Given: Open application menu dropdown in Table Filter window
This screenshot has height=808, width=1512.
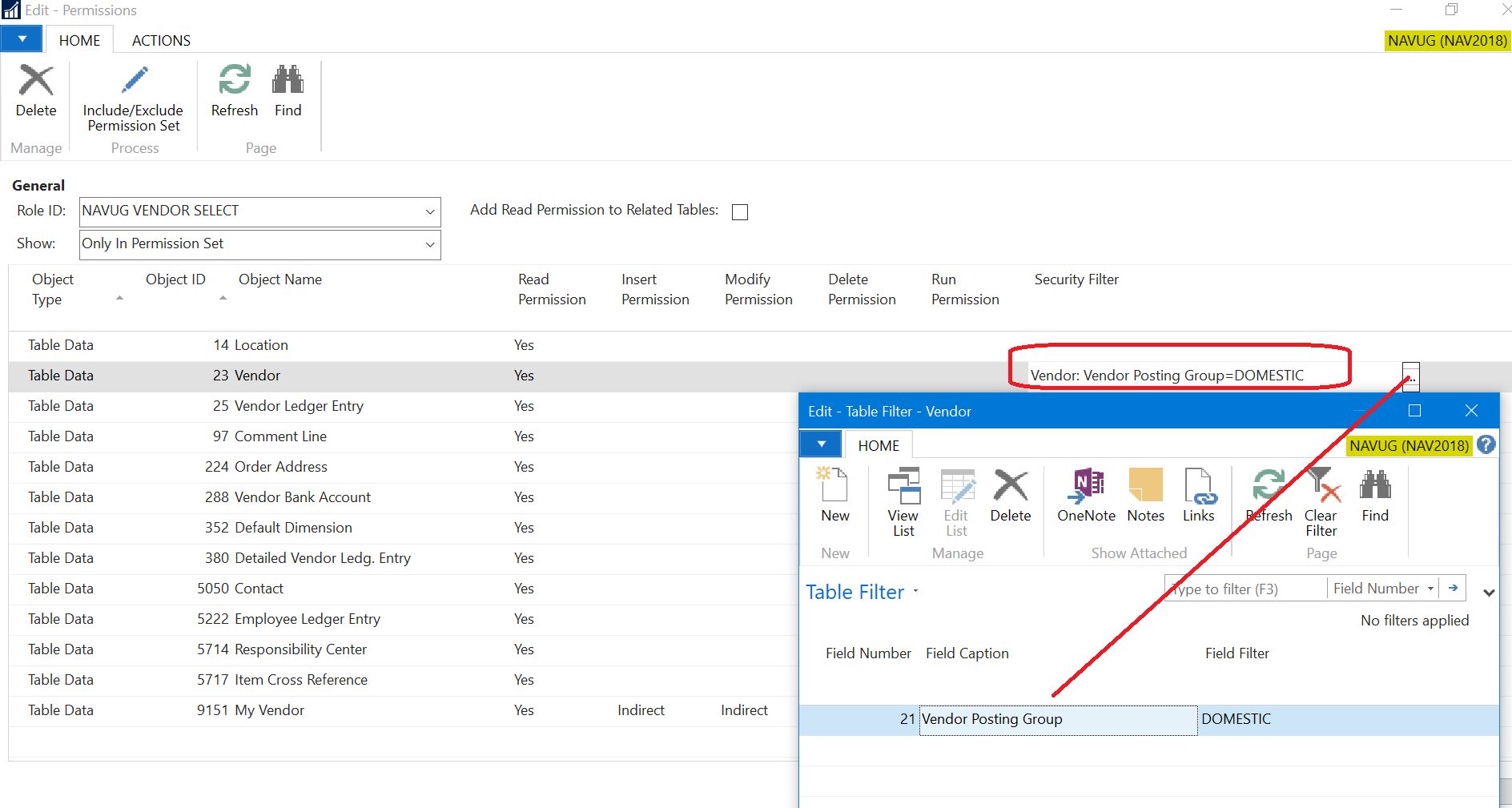Looking at the screenshot, I should click(x=821, y=444).
